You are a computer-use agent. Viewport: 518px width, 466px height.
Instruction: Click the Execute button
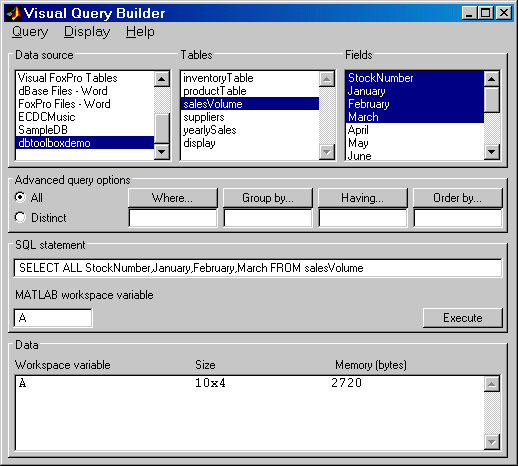pos(463,318)
